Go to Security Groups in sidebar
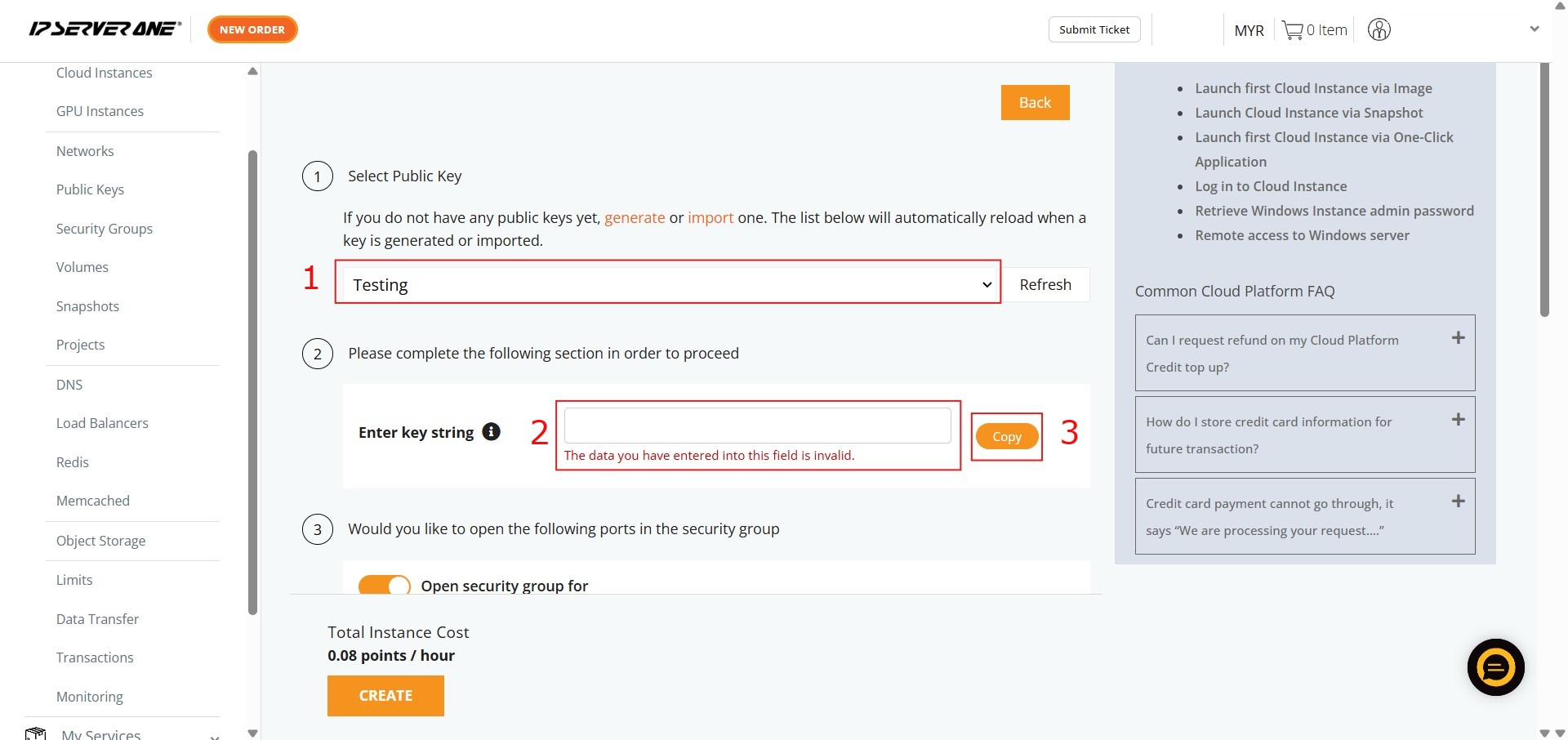This screenshot has height=740, width=1568. (104, 229)
